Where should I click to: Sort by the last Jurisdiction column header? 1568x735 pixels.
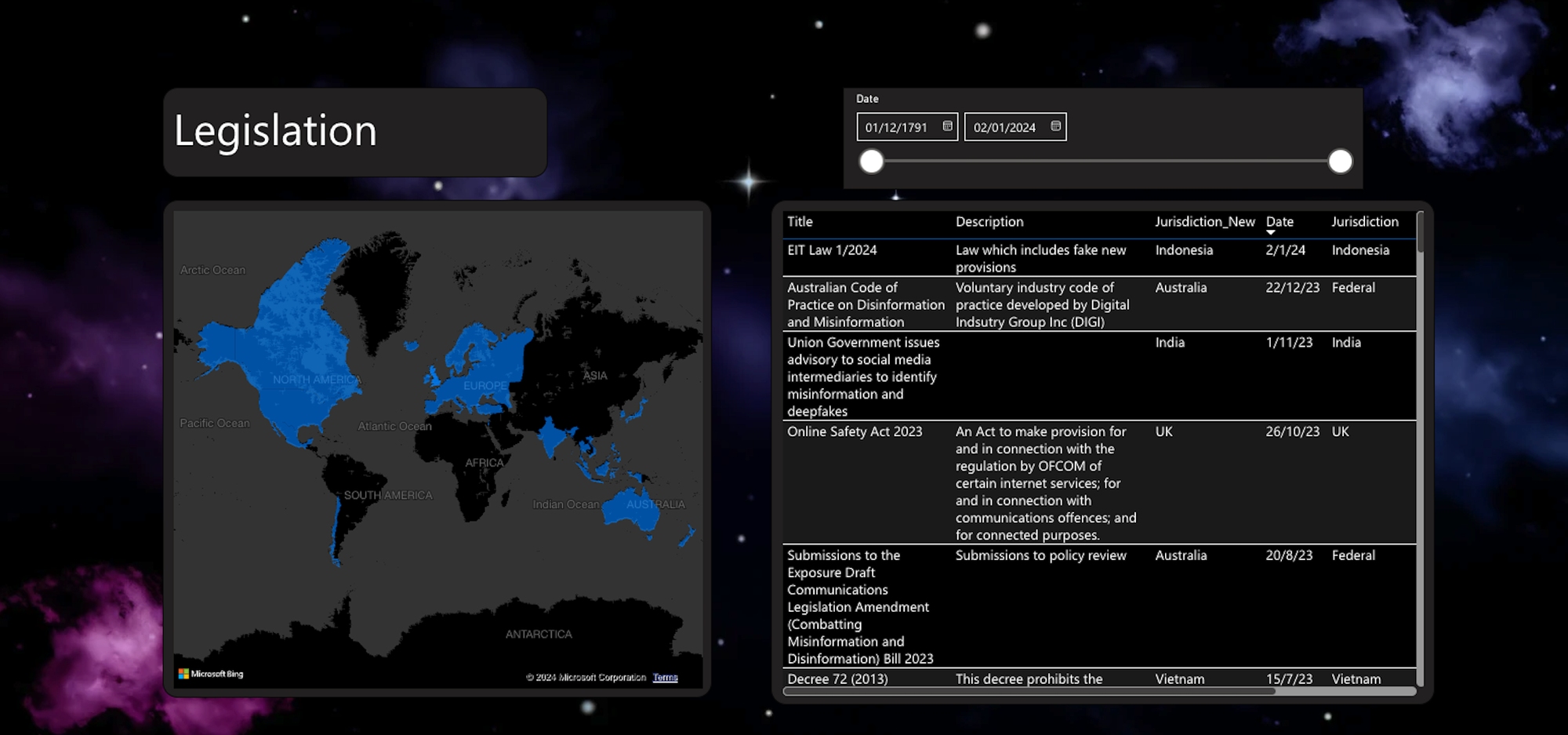click(x=1365, y=222)
